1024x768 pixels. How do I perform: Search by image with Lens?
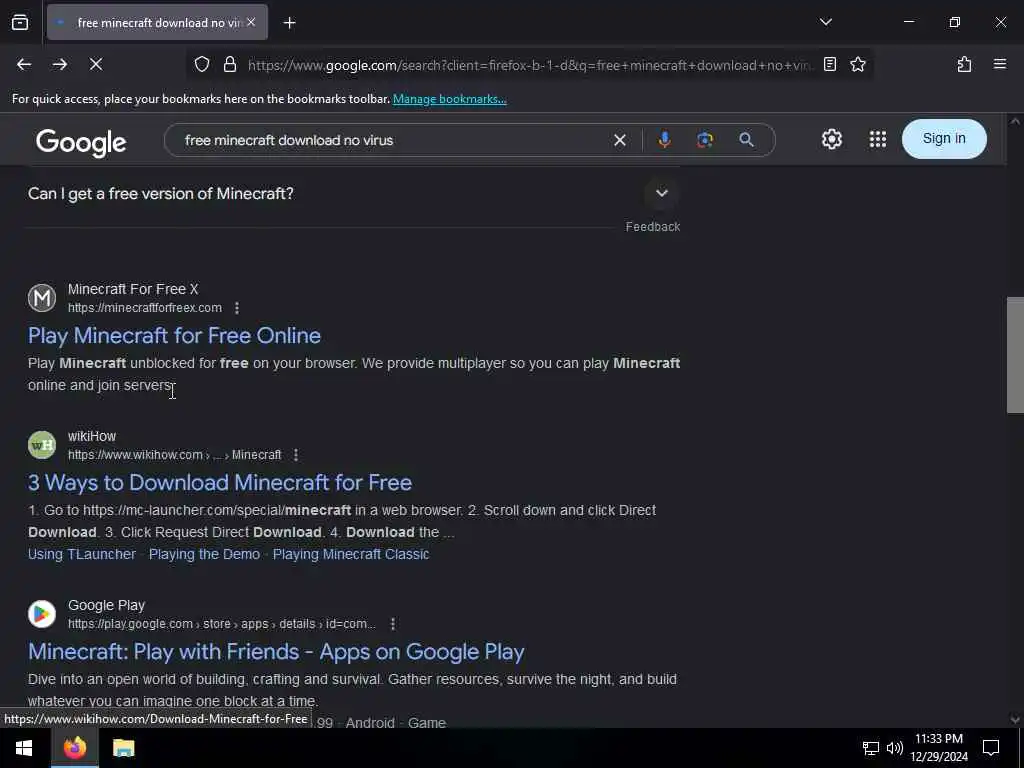pos(705,140)
